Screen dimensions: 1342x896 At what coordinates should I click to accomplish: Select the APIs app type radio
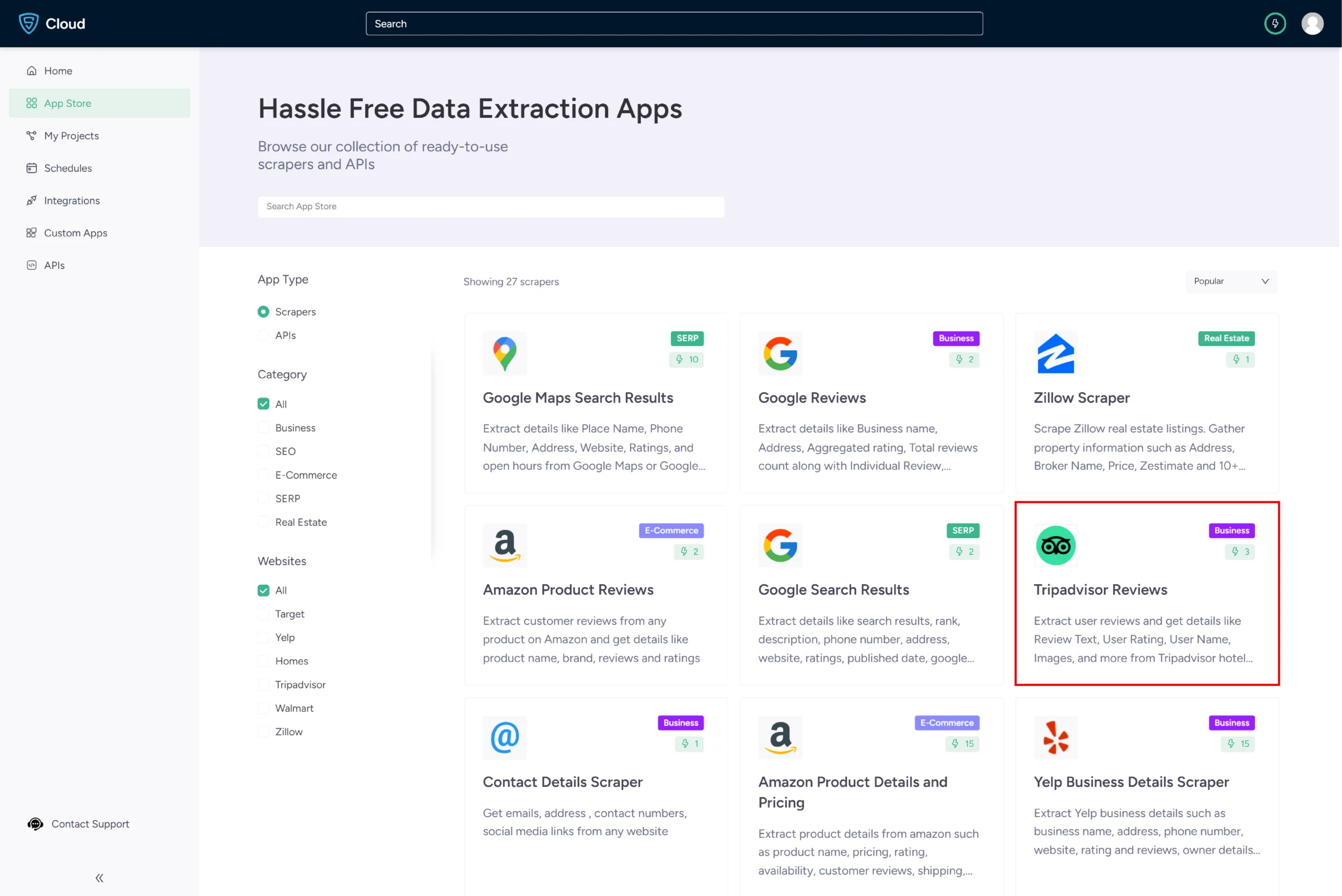(x=263, y=336)
